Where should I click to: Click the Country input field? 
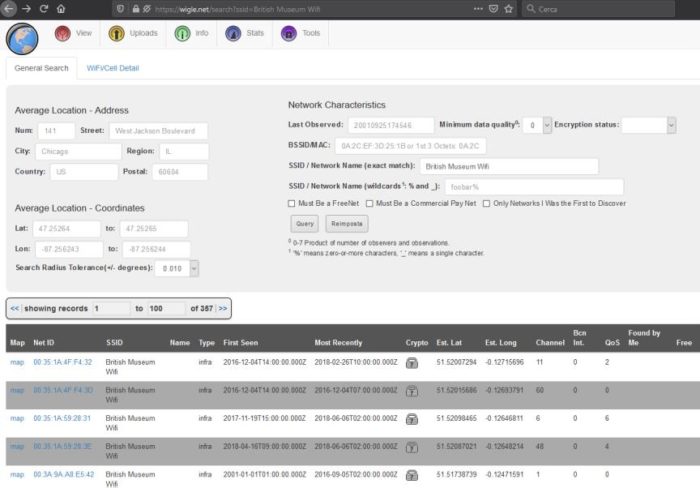coord(84,172)
